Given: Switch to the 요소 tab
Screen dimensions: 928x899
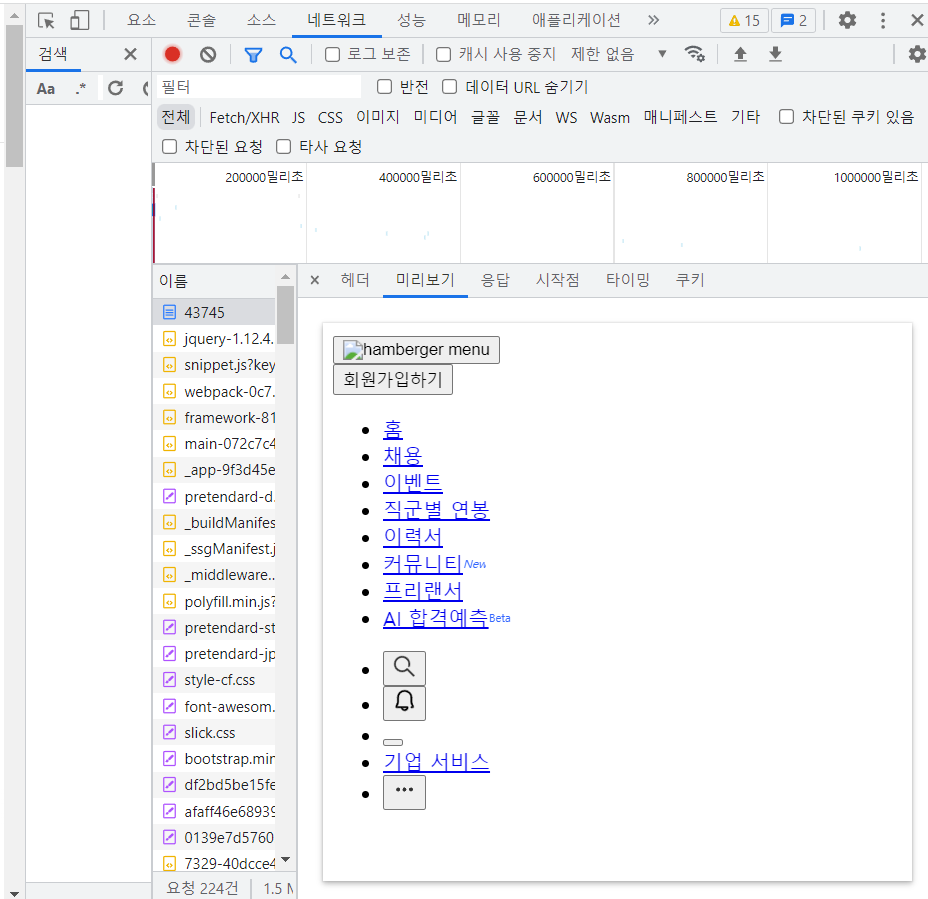Looking at the screenshot, I should pyautogui.click(x=142, y=21).
